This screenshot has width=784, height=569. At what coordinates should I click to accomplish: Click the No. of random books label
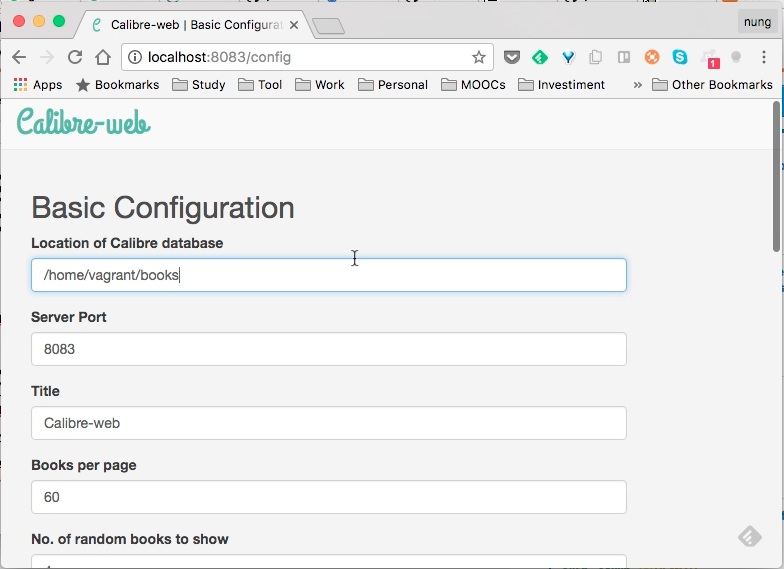click(x=130, y=539)
